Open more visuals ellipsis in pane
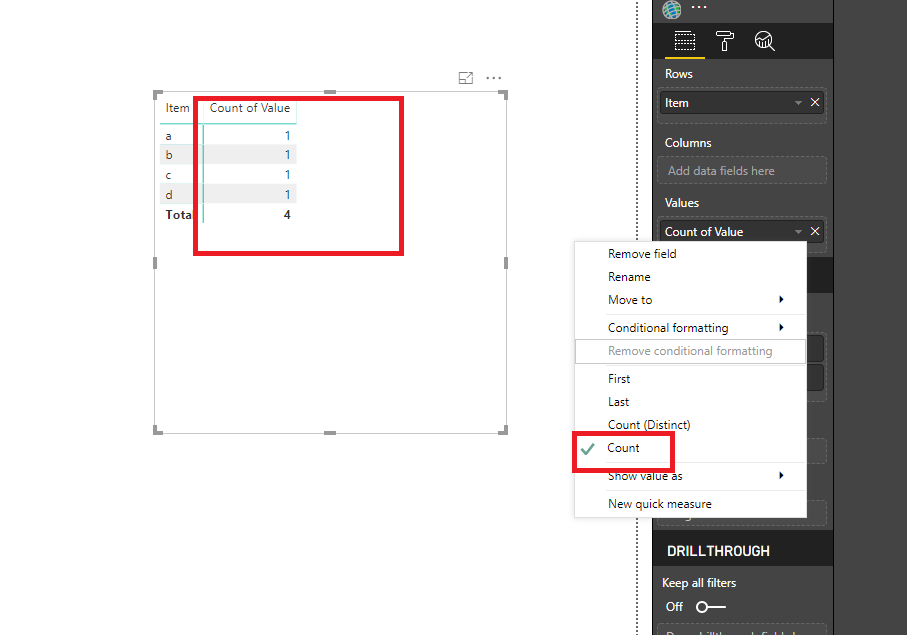This screenshot has width=907, height=635. coord(699,7)
